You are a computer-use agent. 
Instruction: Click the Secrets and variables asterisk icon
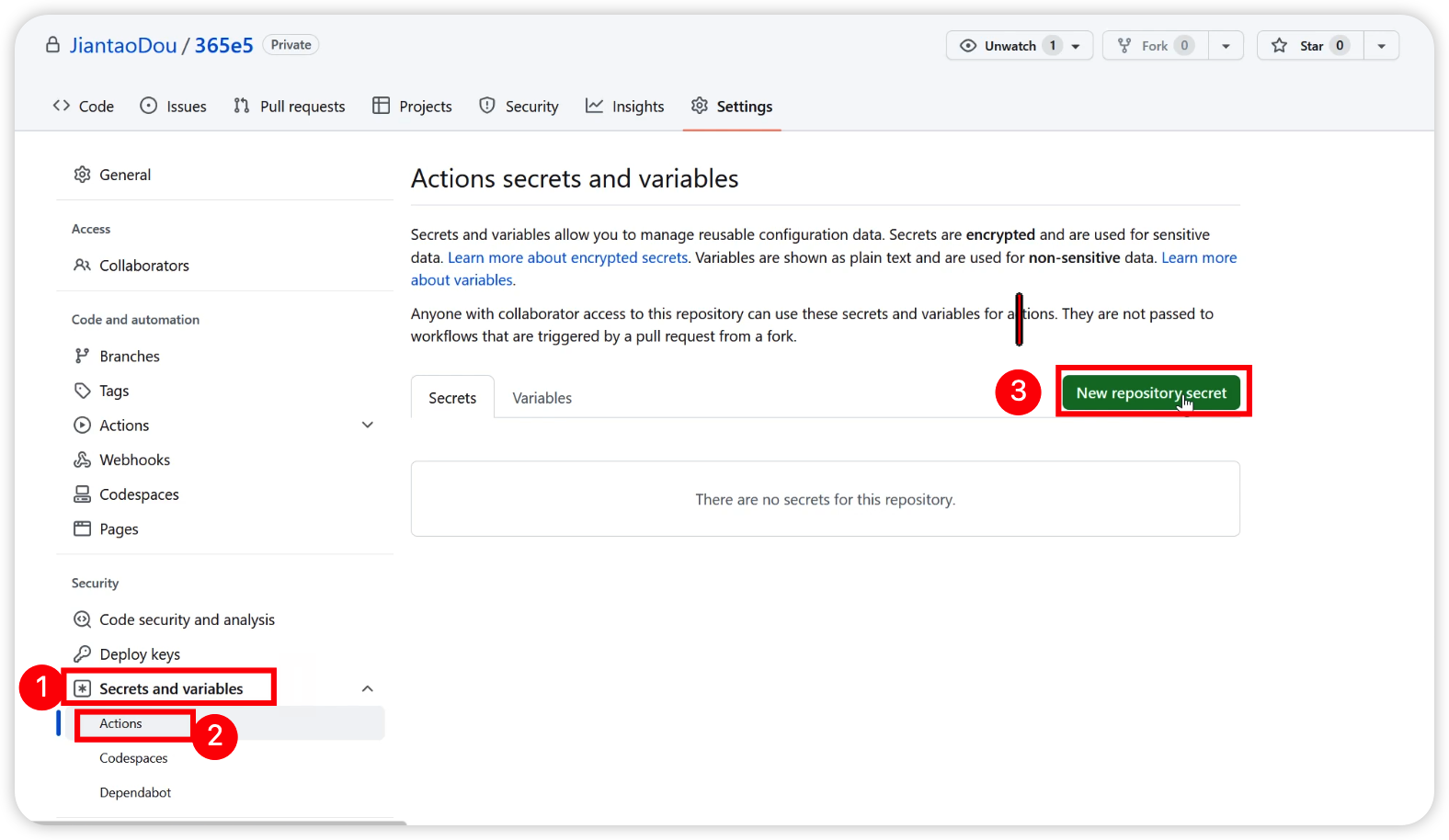pos(83,689)
